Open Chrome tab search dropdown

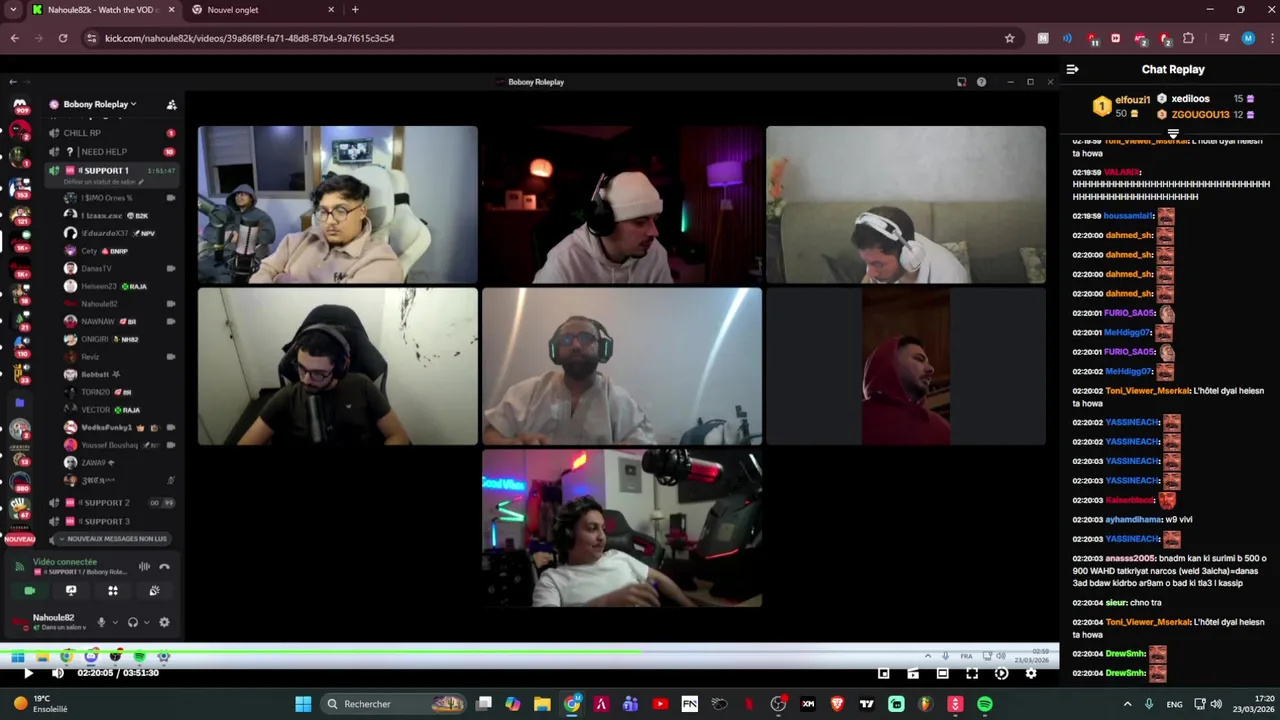(x=13, y=10)
